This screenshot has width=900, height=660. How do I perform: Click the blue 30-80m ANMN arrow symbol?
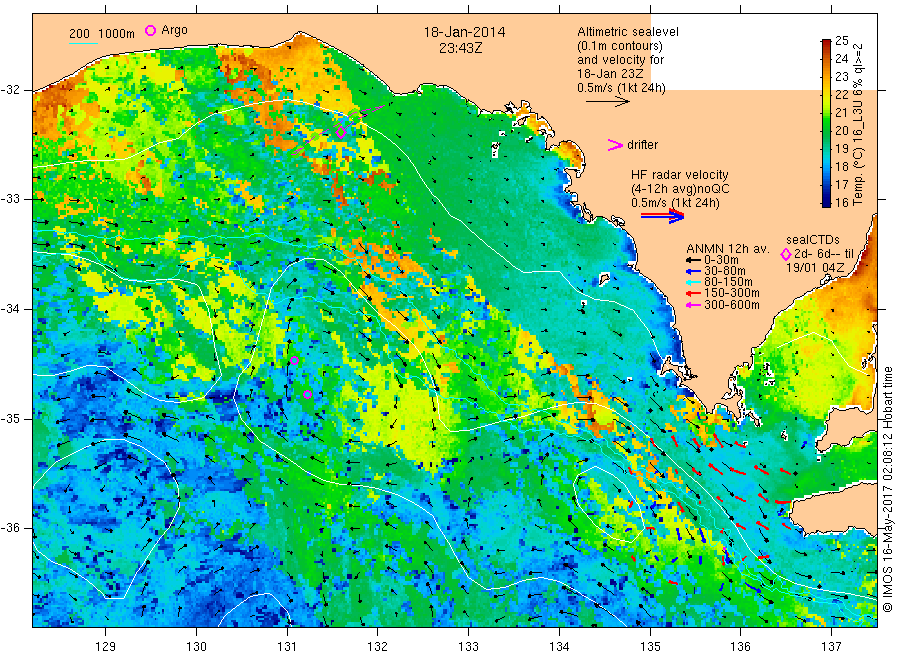tap(694, 271)
